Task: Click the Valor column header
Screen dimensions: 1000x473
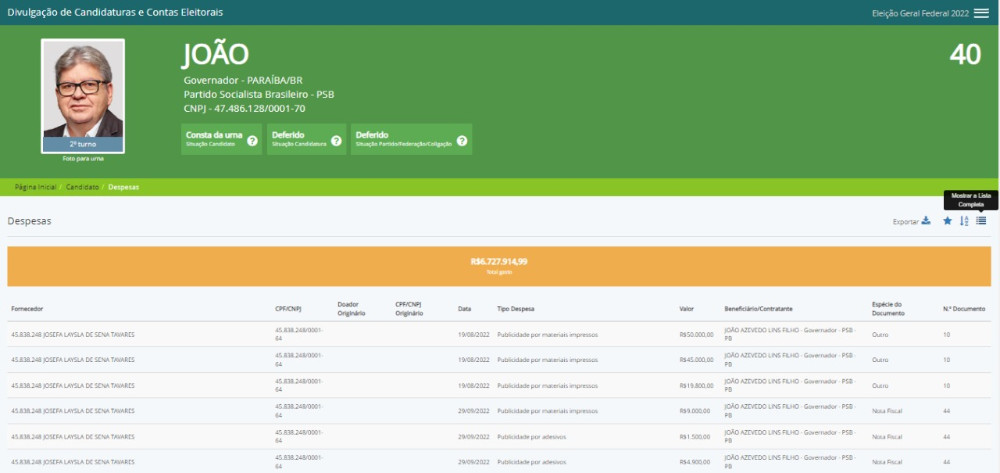Action: (686, 308)
